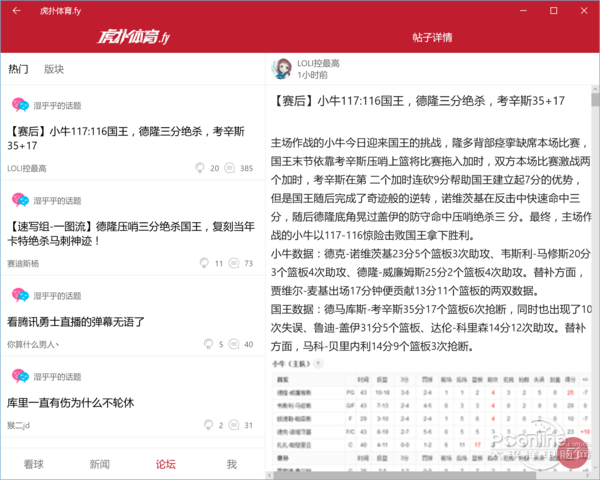Click the box score stats table image

click(430, 417)
